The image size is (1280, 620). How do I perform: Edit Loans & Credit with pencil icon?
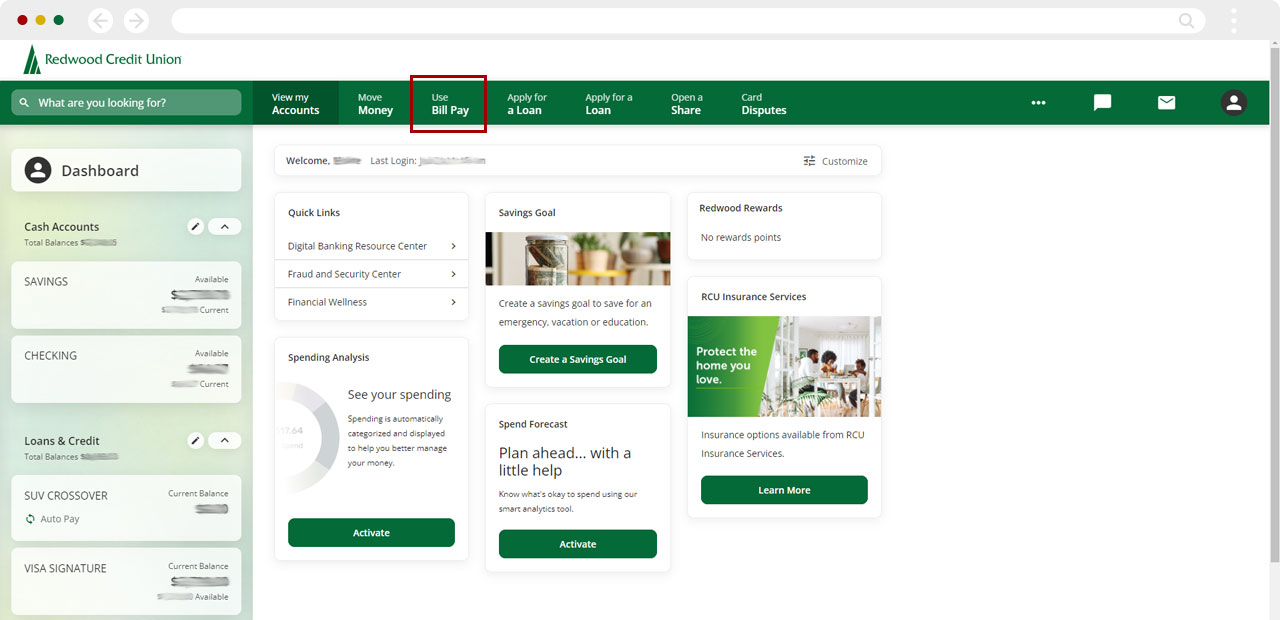pos(196,441)
